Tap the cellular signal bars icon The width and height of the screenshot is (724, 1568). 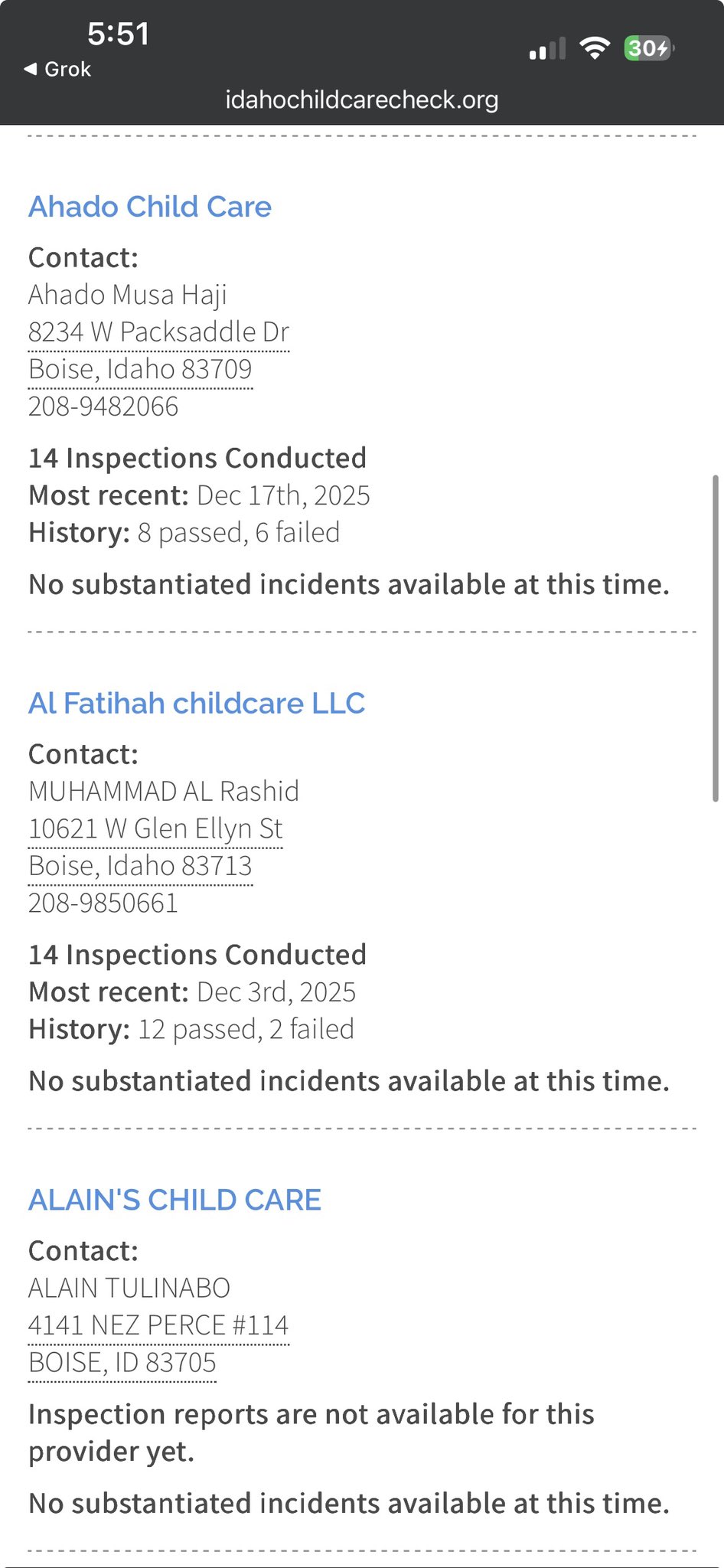point(546,49)
